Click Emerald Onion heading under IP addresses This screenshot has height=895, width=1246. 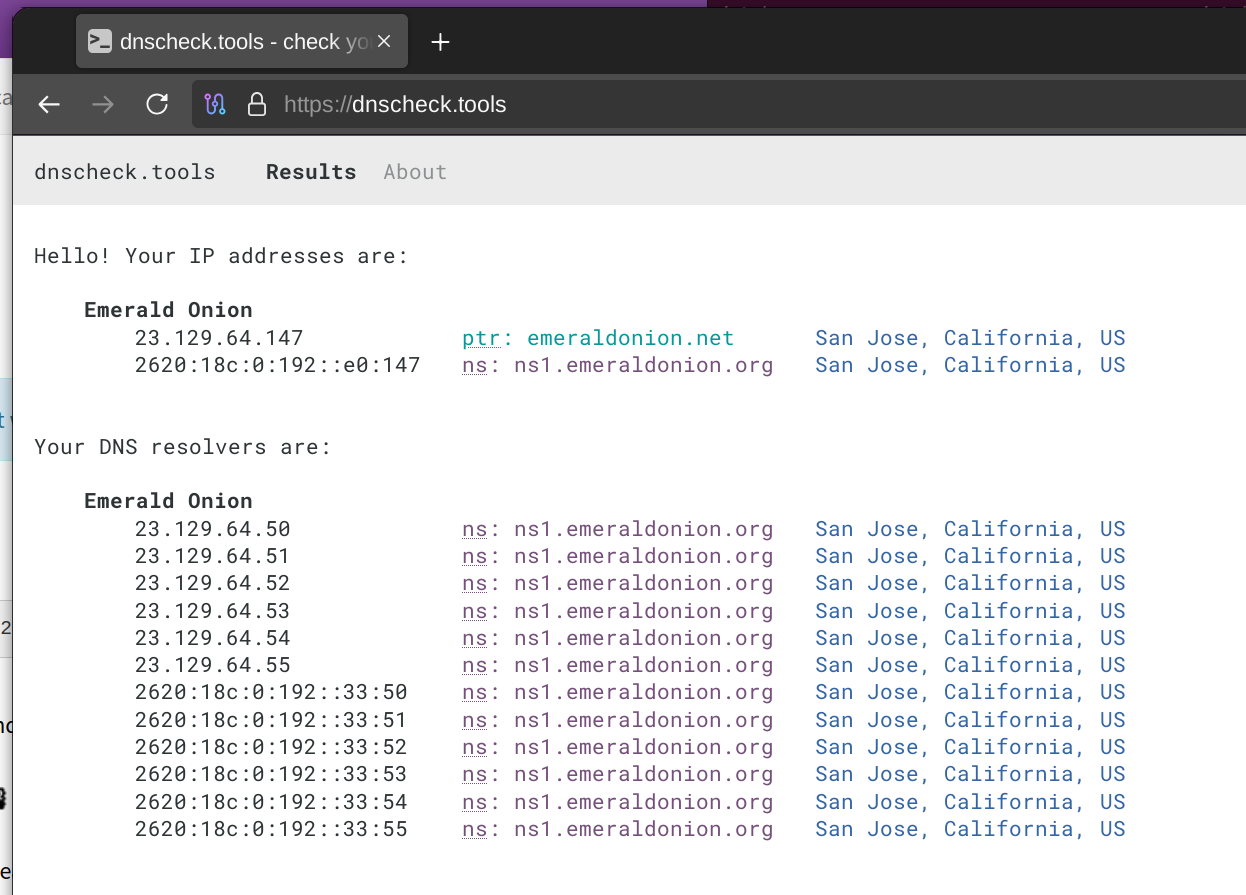[x=168, y=310]
